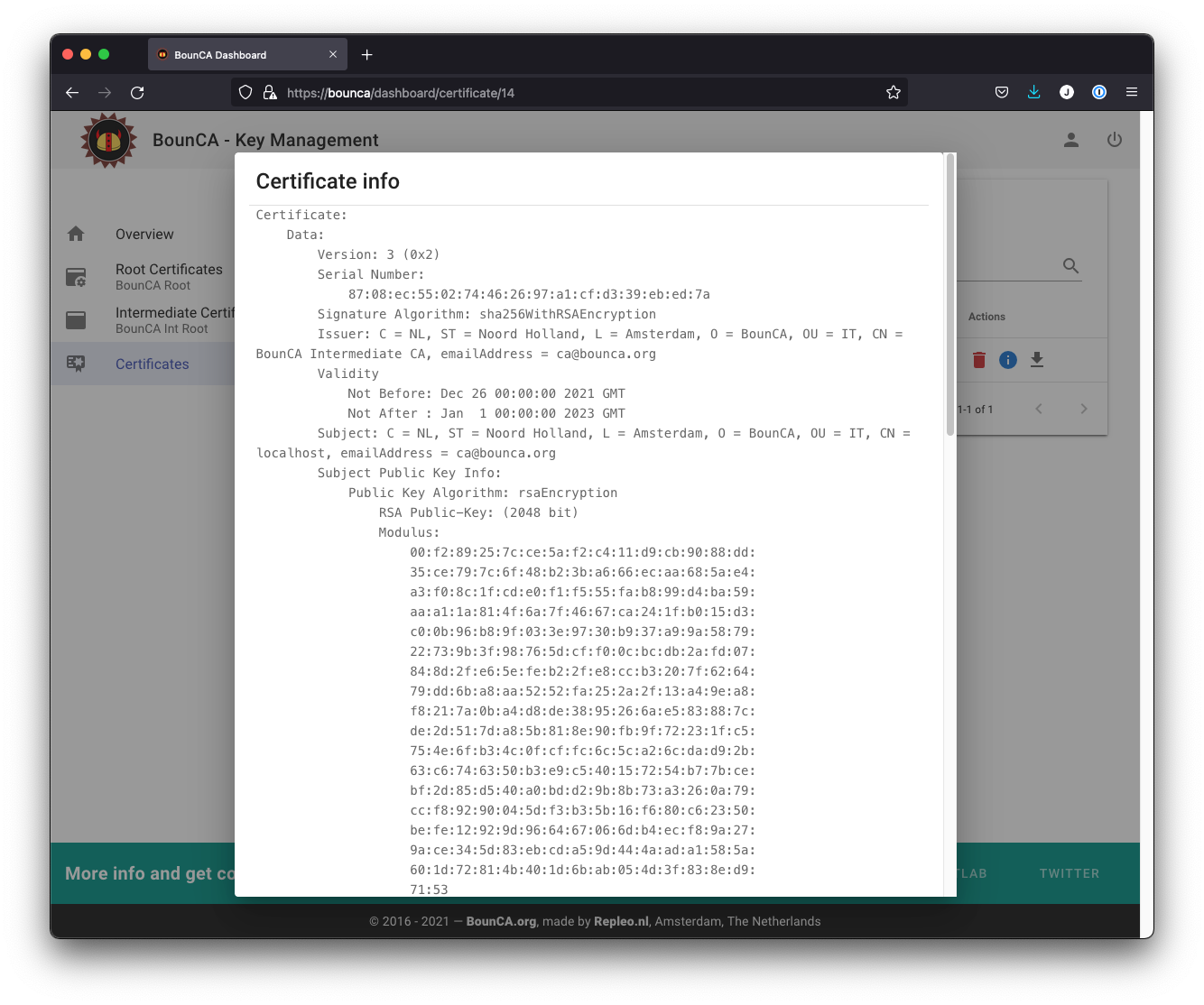Click the power logout icon
1204x1005 pixels.
pos(1115,140)
